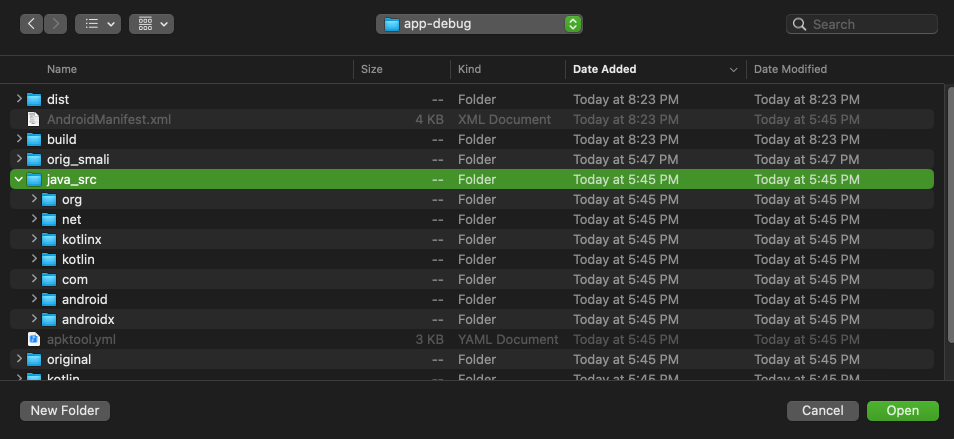Expand the com subfolder
954x439 pixels.
point(34,280)
